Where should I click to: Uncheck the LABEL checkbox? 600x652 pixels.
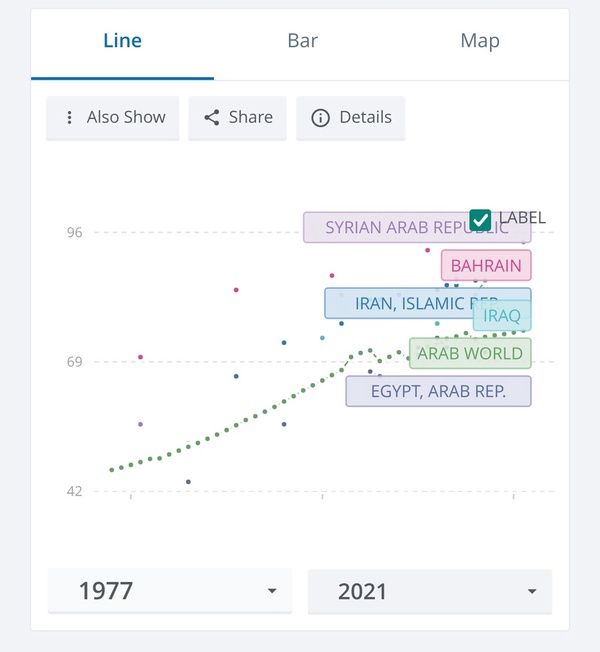tap(480, 220)
